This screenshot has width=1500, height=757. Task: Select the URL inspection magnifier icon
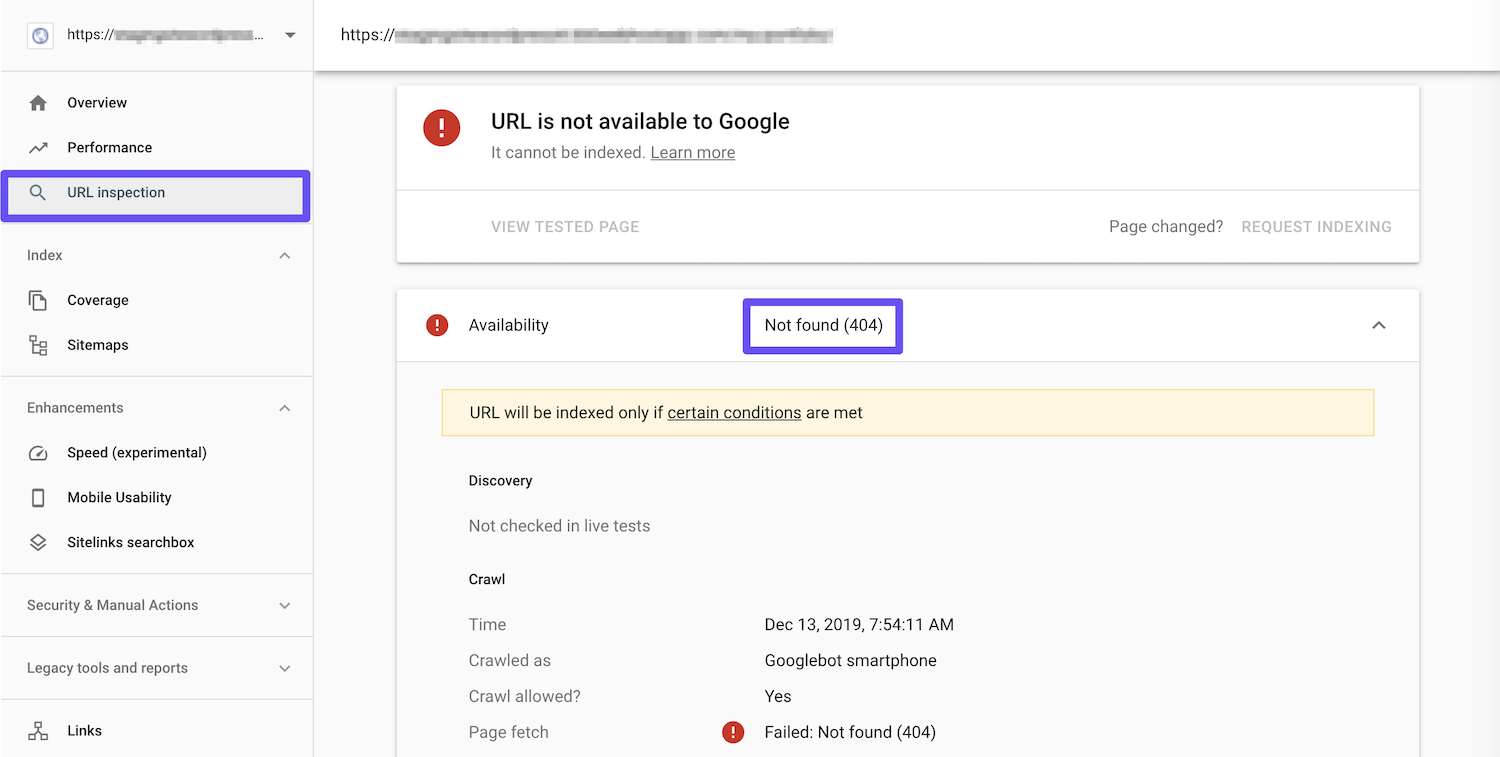point(37,192)
